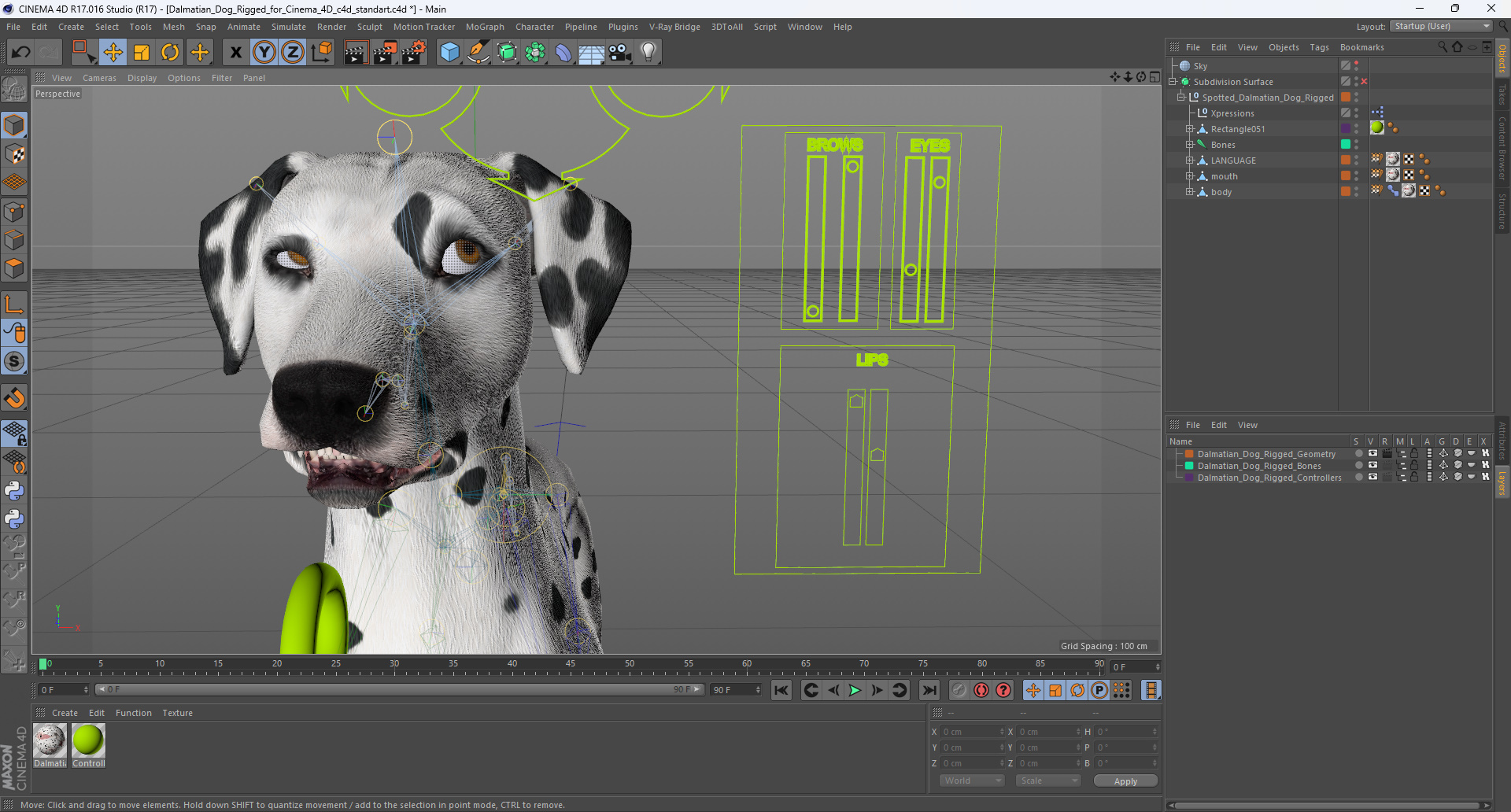
Task: Toggle the Y axis lock
Action: tap(264, 53)
